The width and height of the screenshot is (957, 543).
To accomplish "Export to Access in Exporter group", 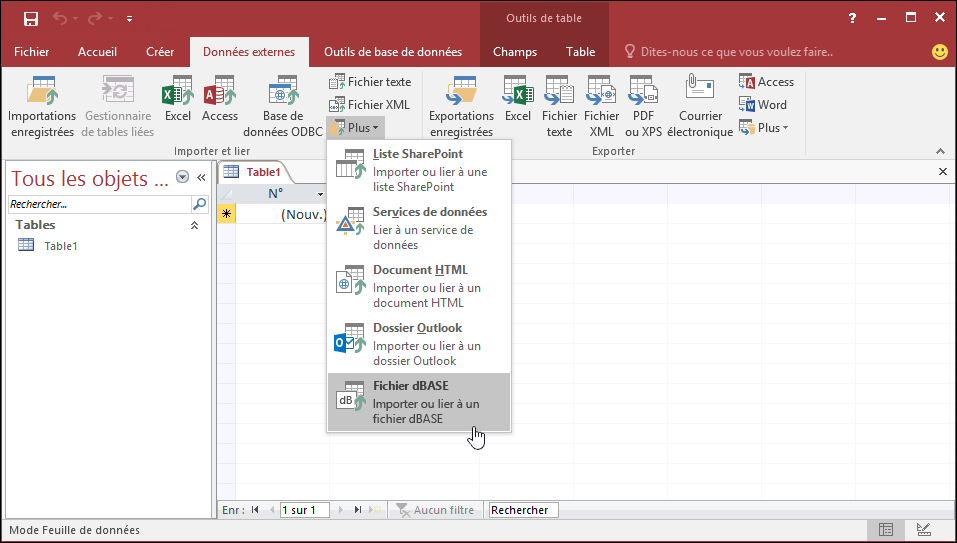I will pos(766,82).
